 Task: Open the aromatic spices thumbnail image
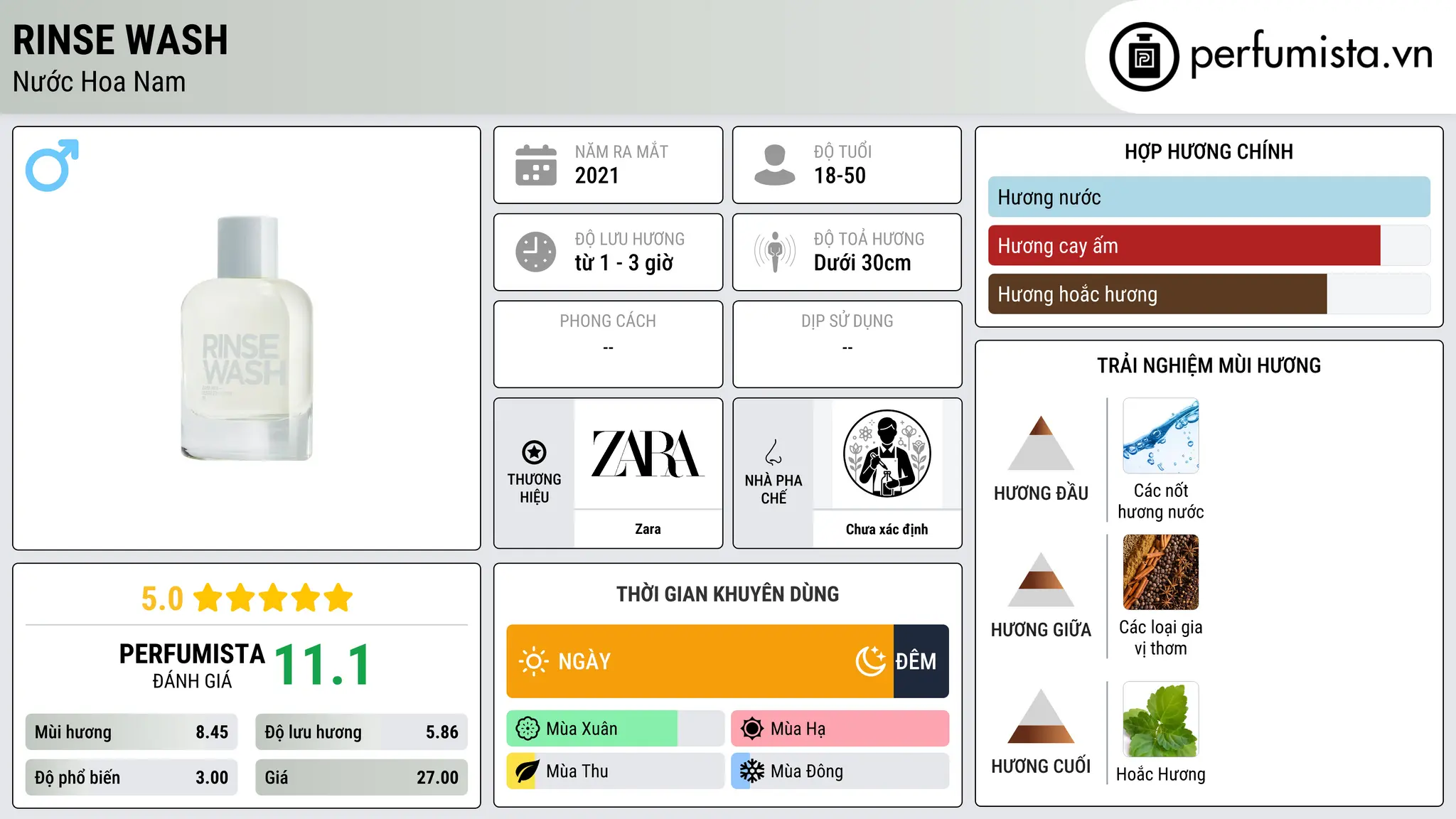click(1160, 572)
